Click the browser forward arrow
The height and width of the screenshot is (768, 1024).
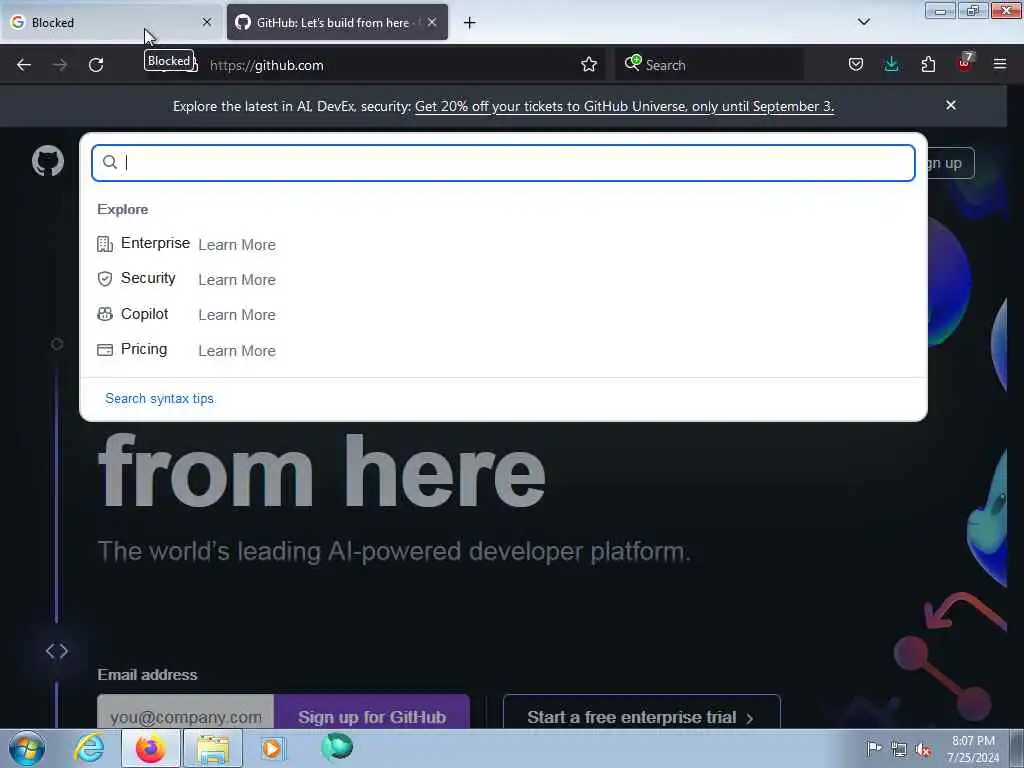60,65
